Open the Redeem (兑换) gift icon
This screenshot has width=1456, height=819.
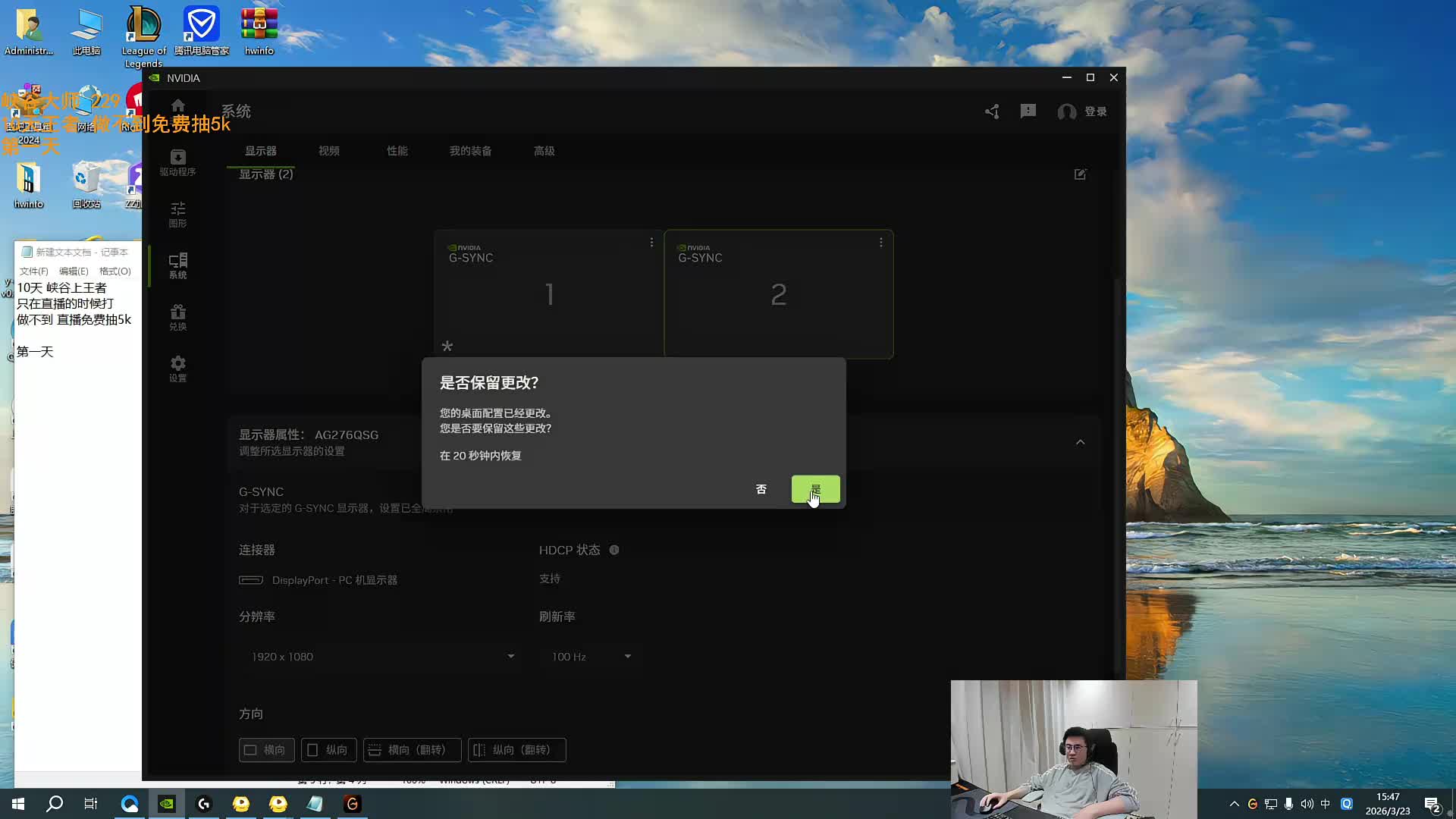pos(177,317)
